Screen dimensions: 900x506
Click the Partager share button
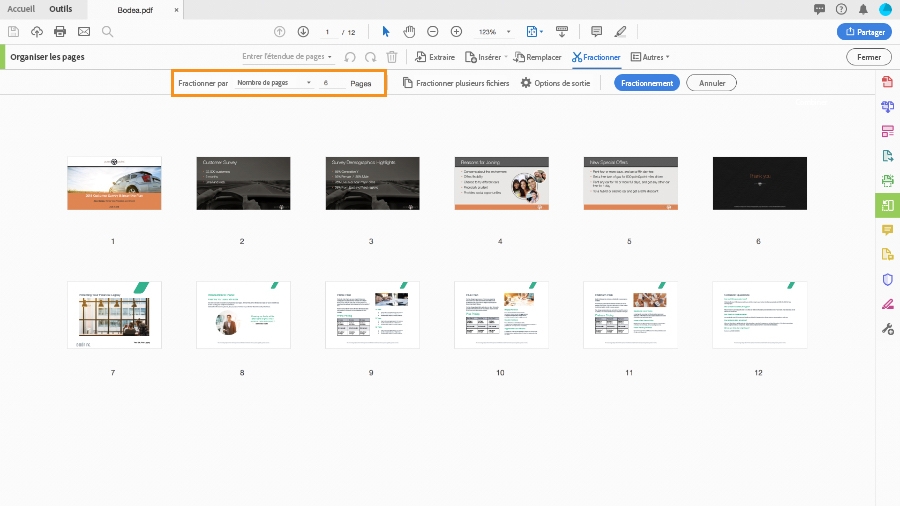[x=864, y=32]
